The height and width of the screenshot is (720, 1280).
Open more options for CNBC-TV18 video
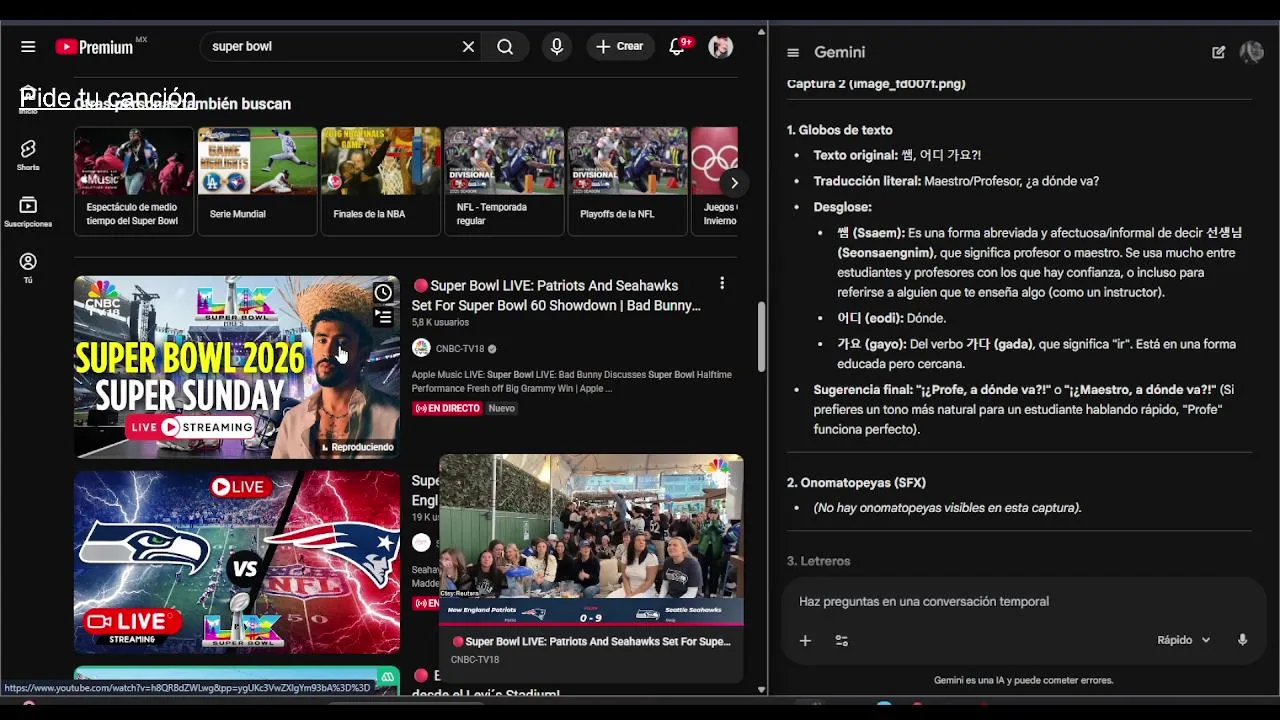click(722, 284)
